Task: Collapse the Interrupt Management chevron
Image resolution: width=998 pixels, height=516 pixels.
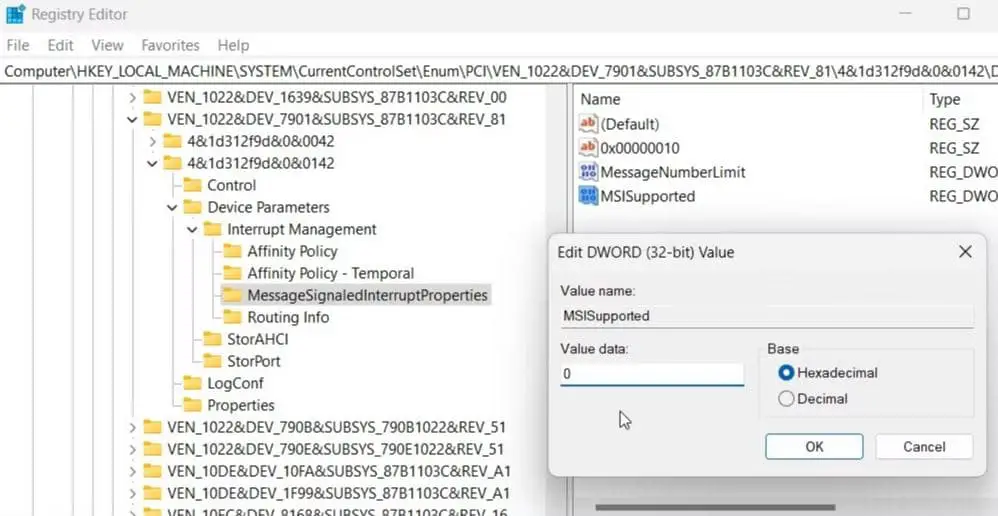Action: pos(192,229)
